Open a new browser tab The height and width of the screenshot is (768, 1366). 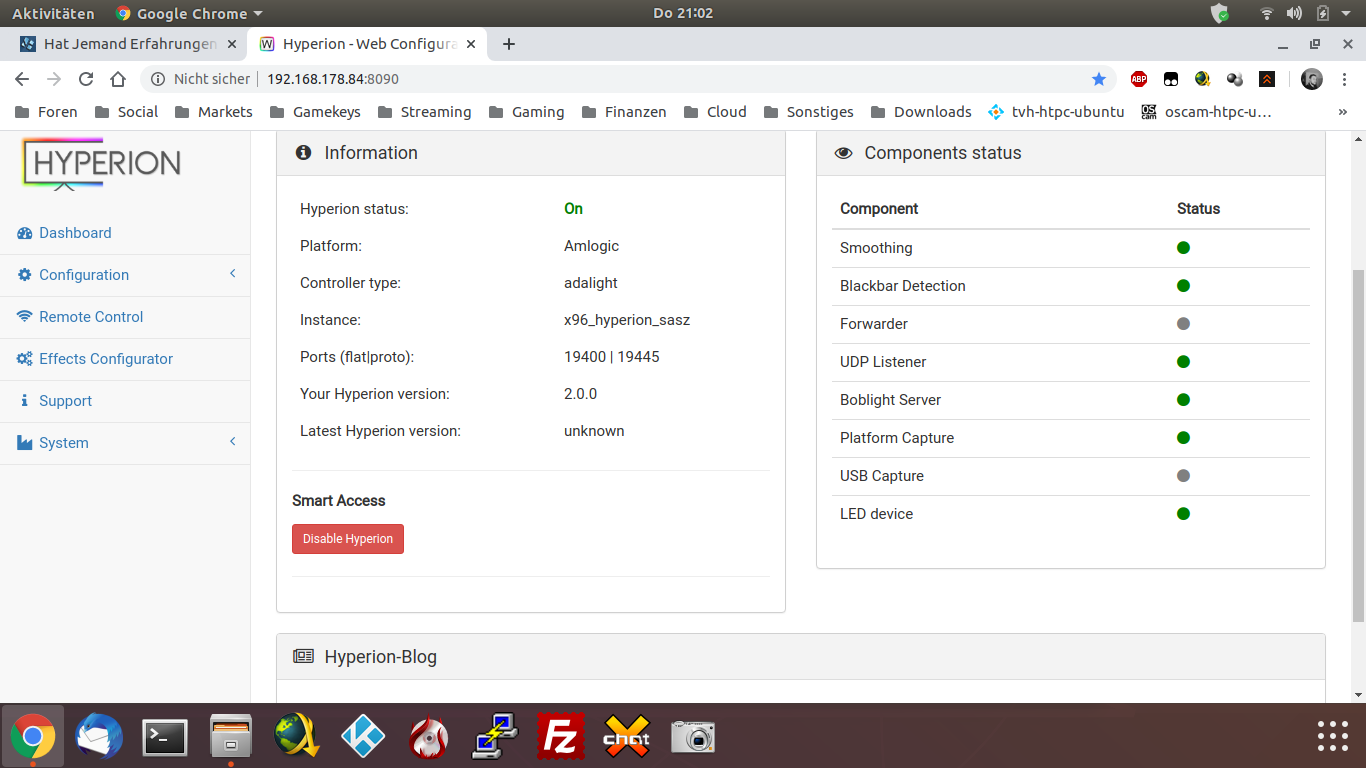tap(509, 44)
